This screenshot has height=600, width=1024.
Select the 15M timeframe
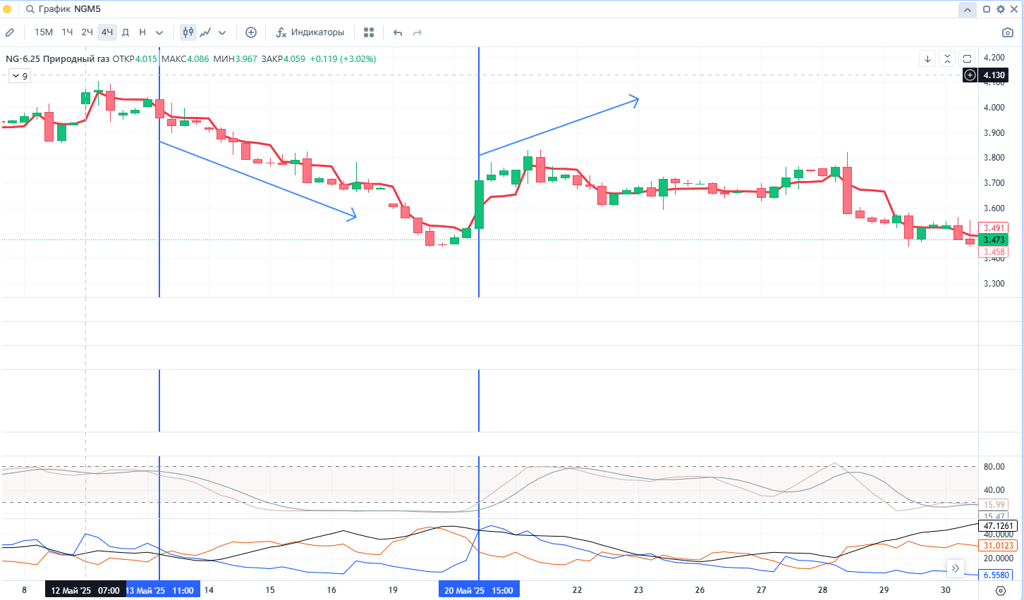coord(44,32)
